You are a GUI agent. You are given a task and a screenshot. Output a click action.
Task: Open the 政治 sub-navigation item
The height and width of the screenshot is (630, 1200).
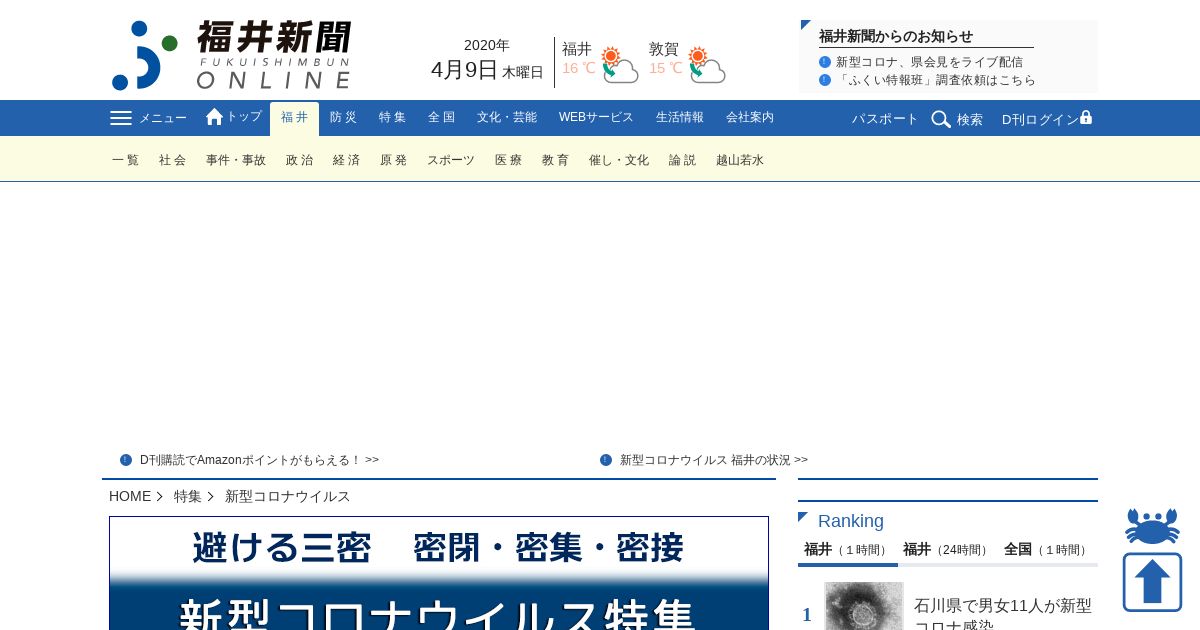pyautogui.click(x=300, y=160)
